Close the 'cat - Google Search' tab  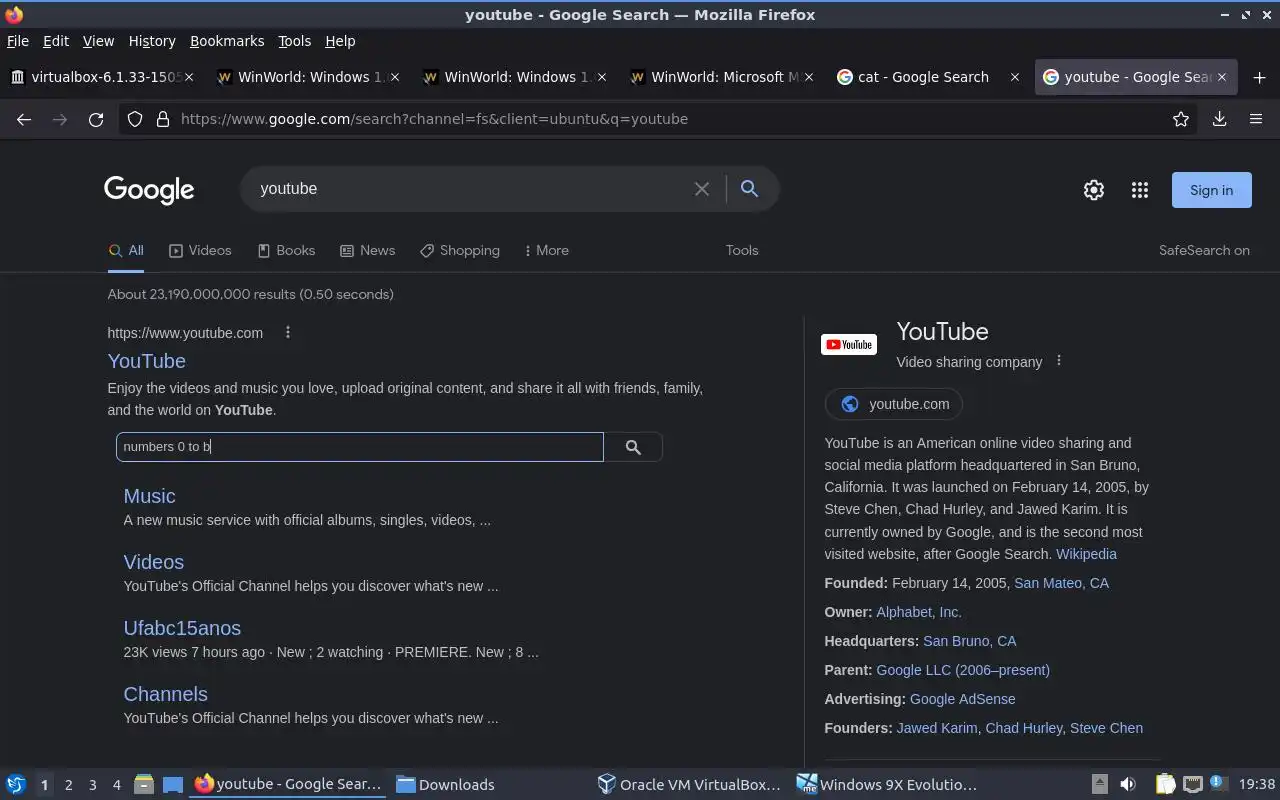(x=1015, y=77)
